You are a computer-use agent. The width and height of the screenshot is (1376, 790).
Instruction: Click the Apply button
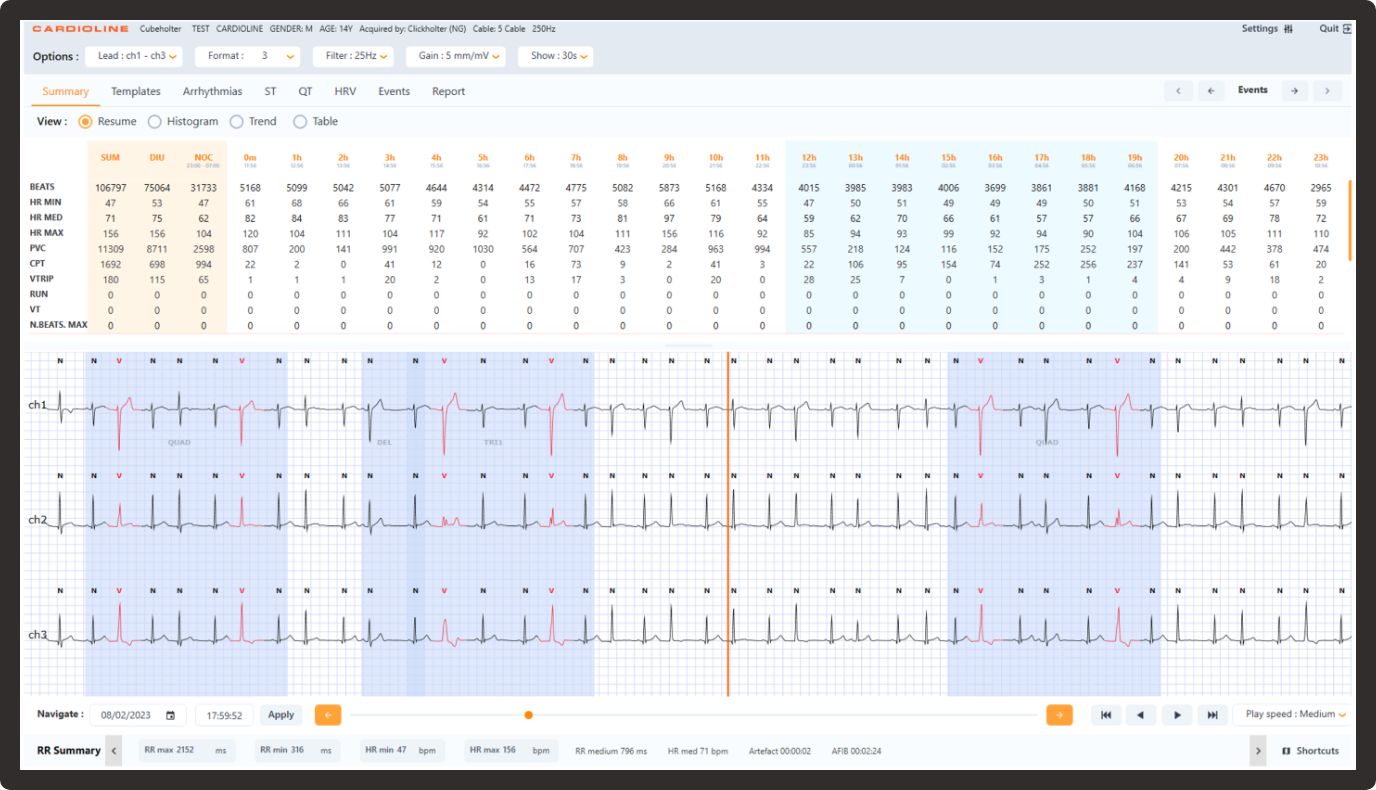[281, 715]
